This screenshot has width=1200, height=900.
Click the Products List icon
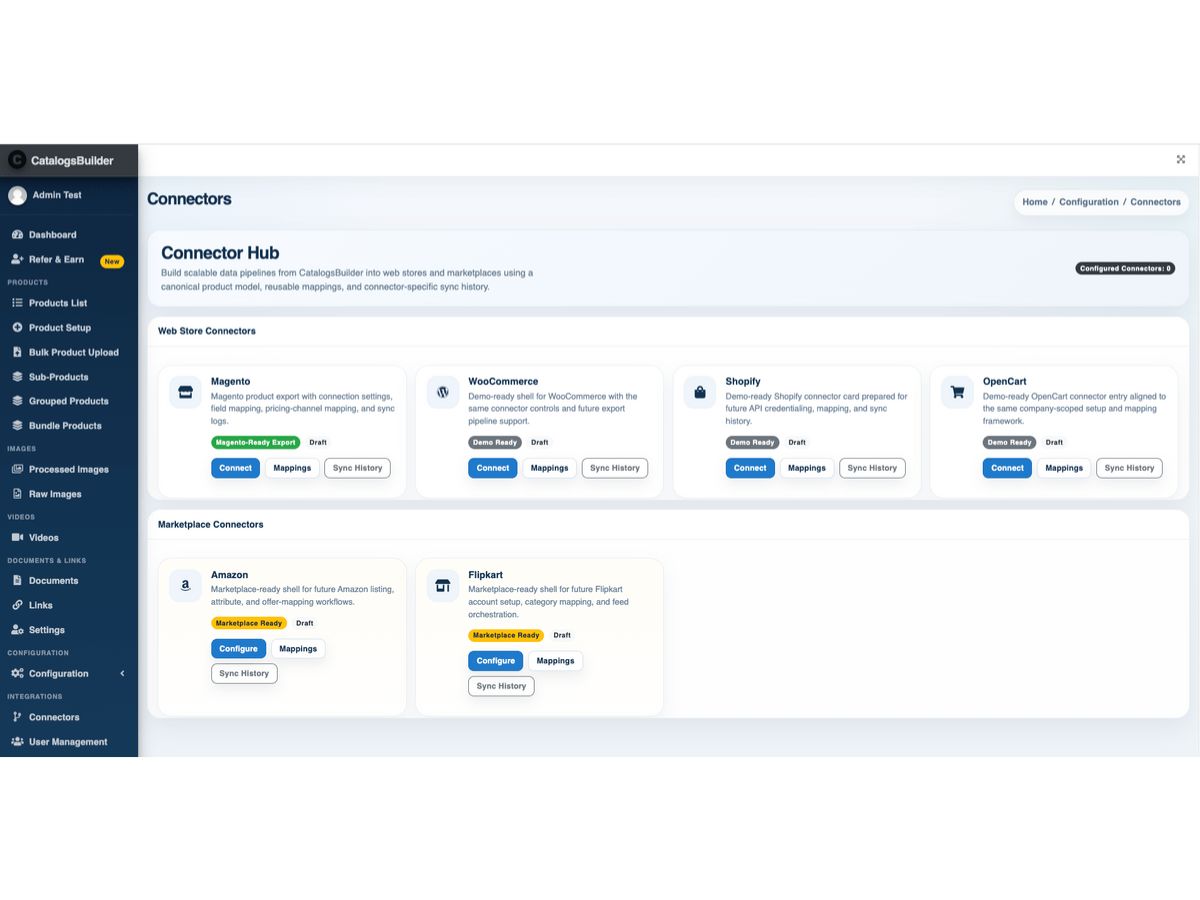coord(17,303)
